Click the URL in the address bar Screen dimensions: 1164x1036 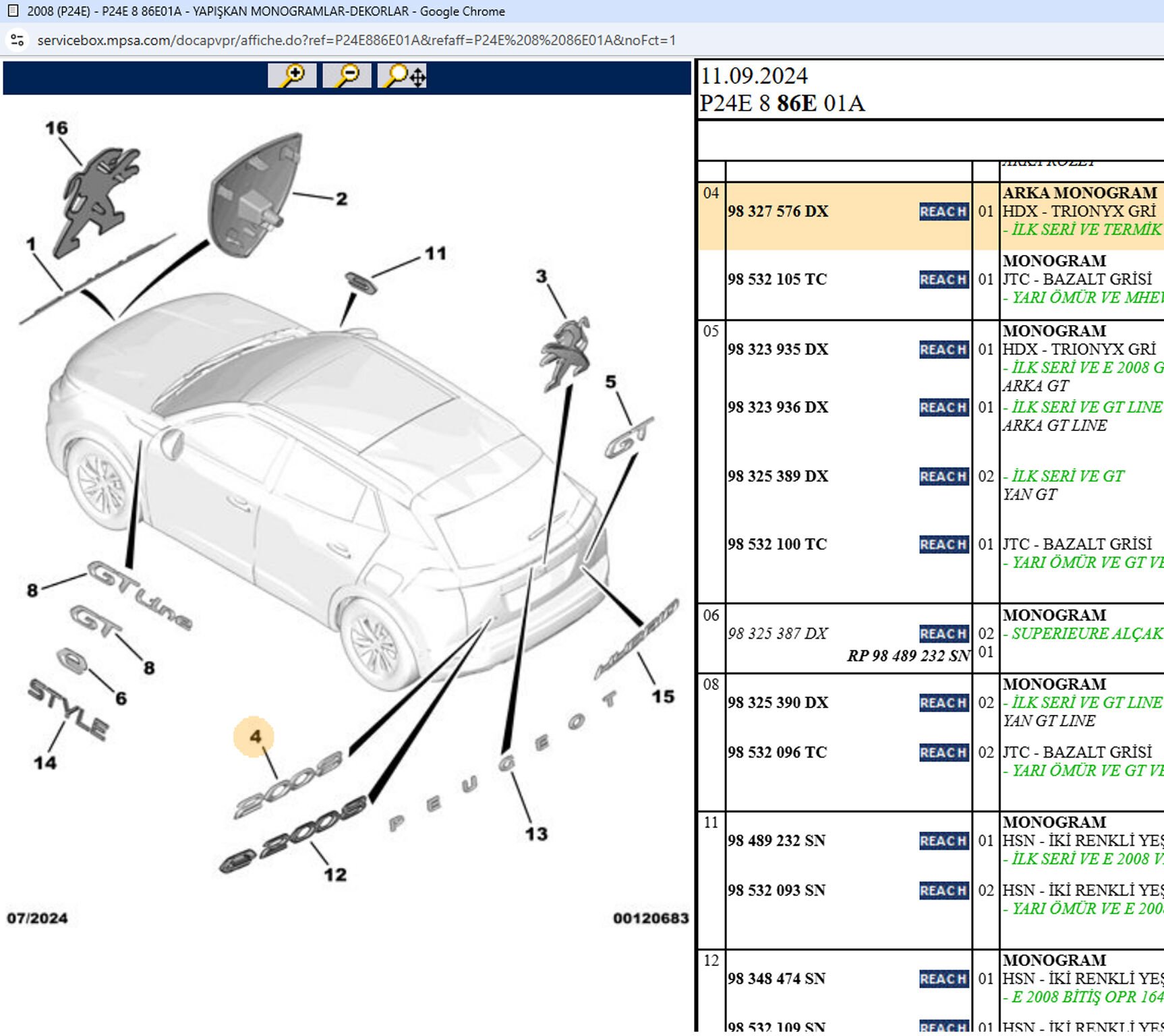(356, 40)
